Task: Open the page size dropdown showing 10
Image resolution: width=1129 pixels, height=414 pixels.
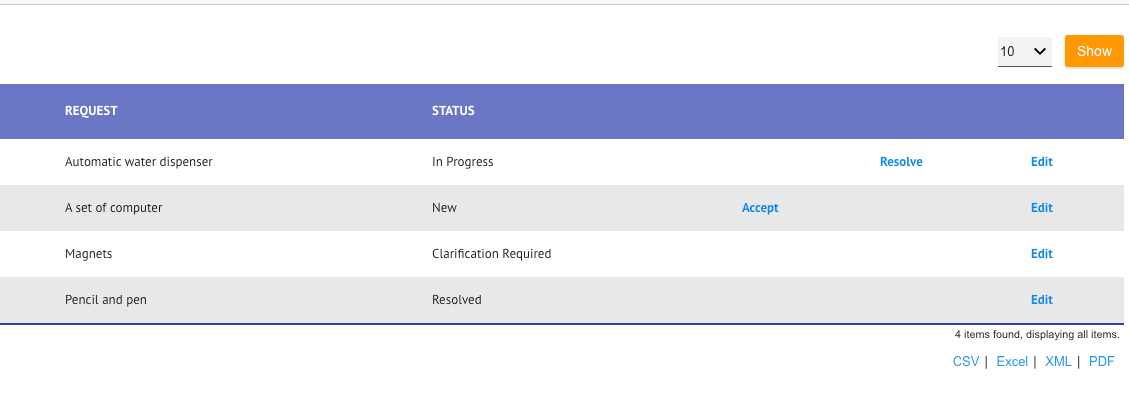Action: click(x=1024, y=51)
